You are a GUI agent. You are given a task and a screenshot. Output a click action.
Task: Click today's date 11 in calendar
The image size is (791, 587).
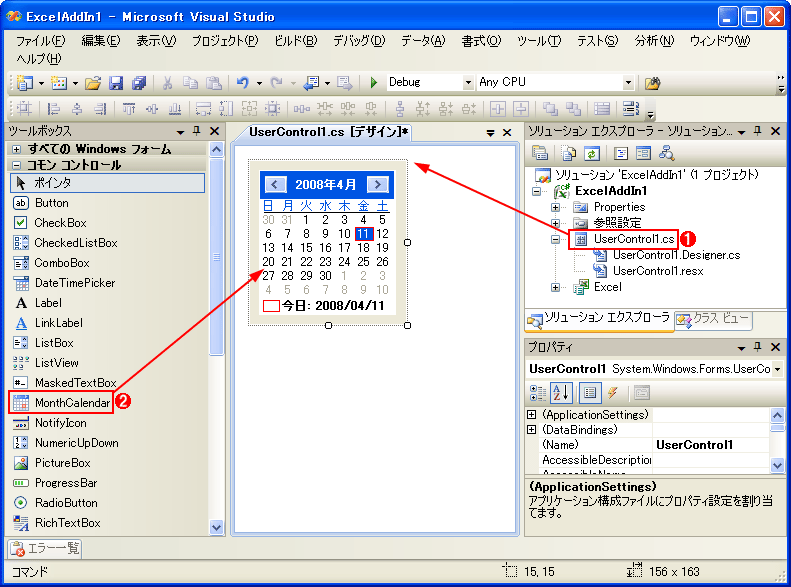[x=364, y=233]
